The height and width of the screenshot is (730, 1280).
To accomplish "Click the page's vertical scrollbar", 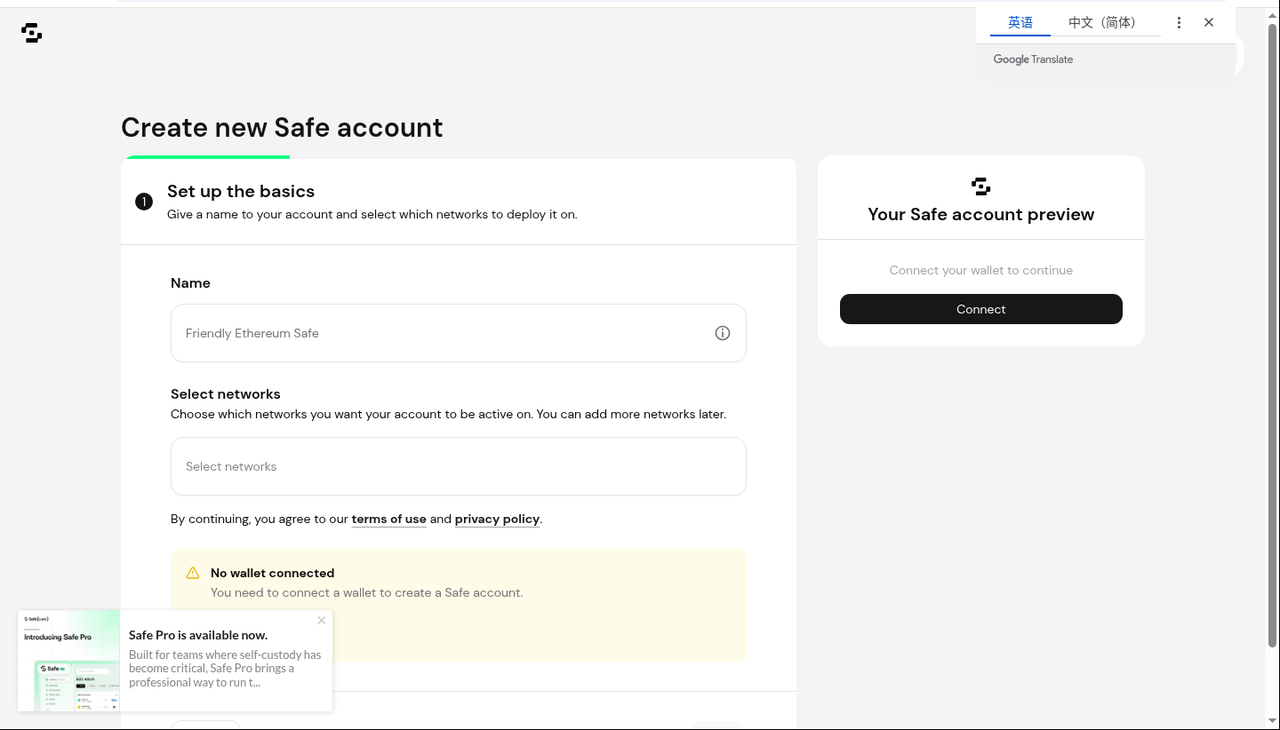I will (1272, 335).
